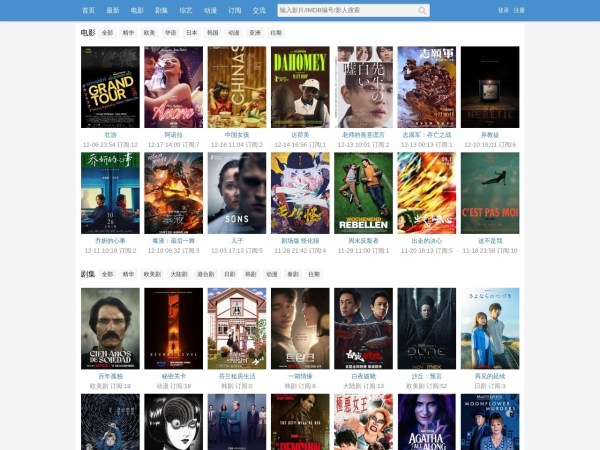
Task: Filter movies by 华语 tag
Action: click(x=170, y=33)
